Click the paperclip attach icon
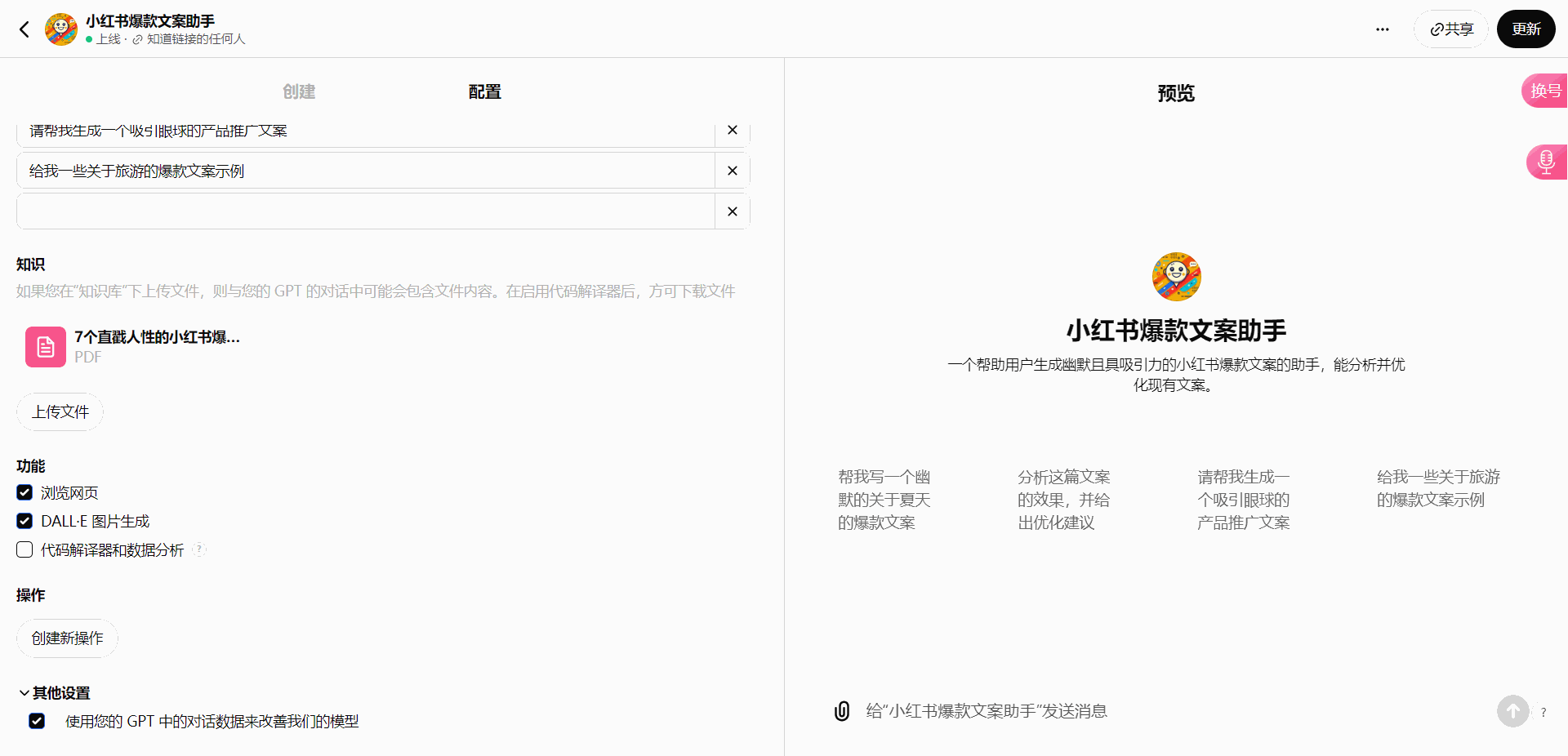1568x756 pixels. [x=842, y=711]
